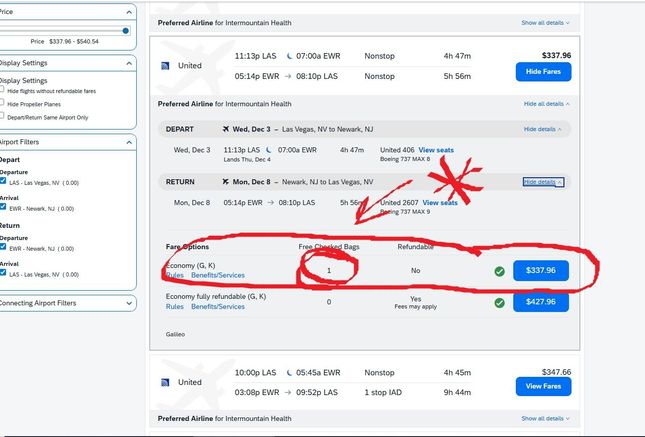The image size is (645, 437).
Task: Click Show all details on top flight card
Action: pos(545,23)
